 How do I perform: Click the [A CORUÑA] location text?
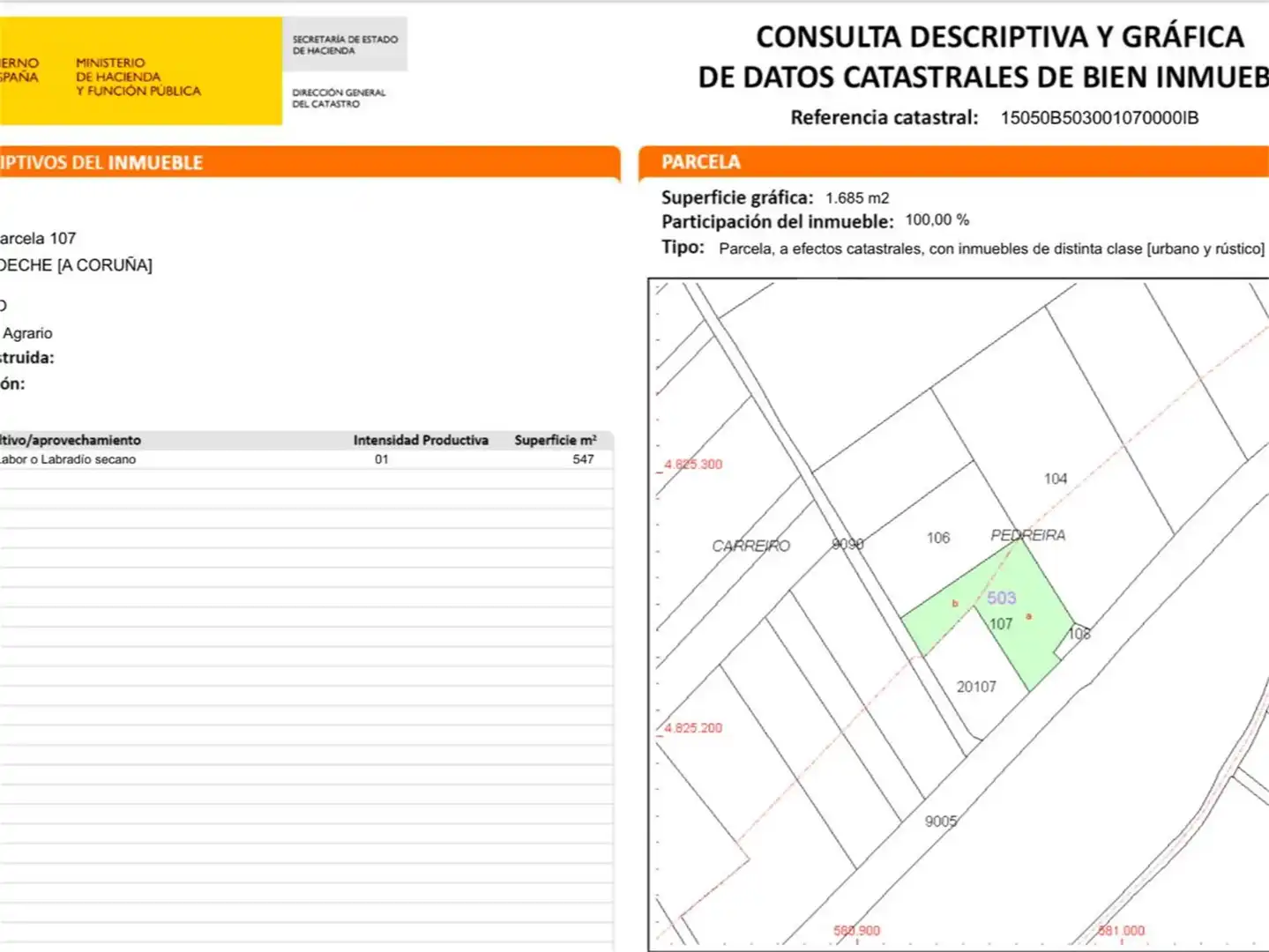point(105,265)
